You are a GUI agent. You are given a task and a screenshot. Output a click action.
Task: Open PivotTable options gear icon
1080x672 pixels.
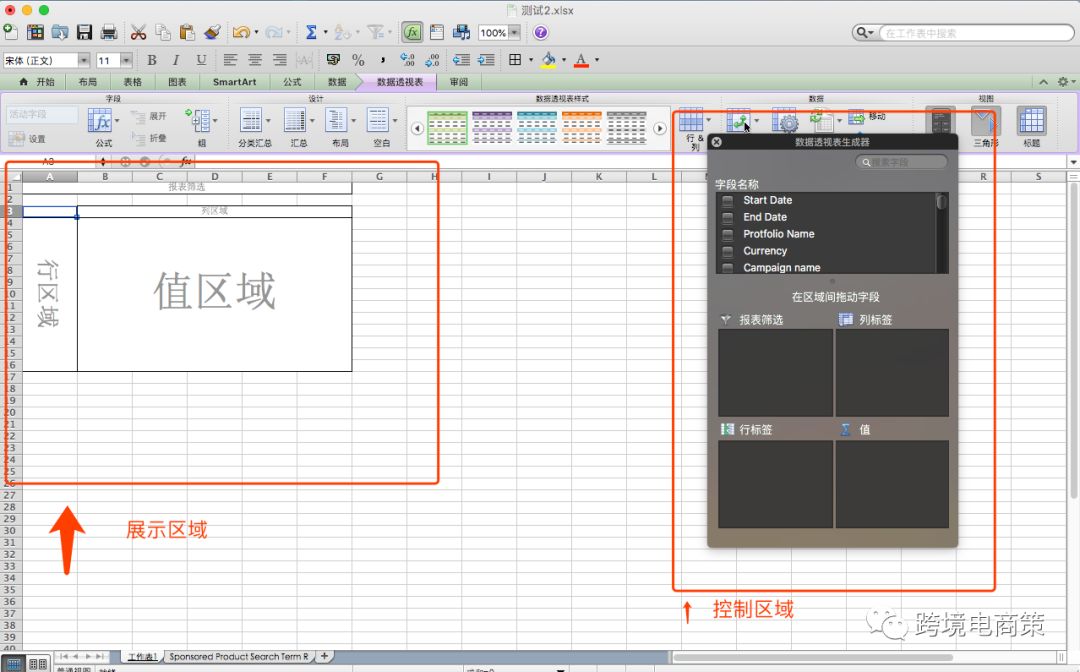pyautogui.click(x=785, y=121)
